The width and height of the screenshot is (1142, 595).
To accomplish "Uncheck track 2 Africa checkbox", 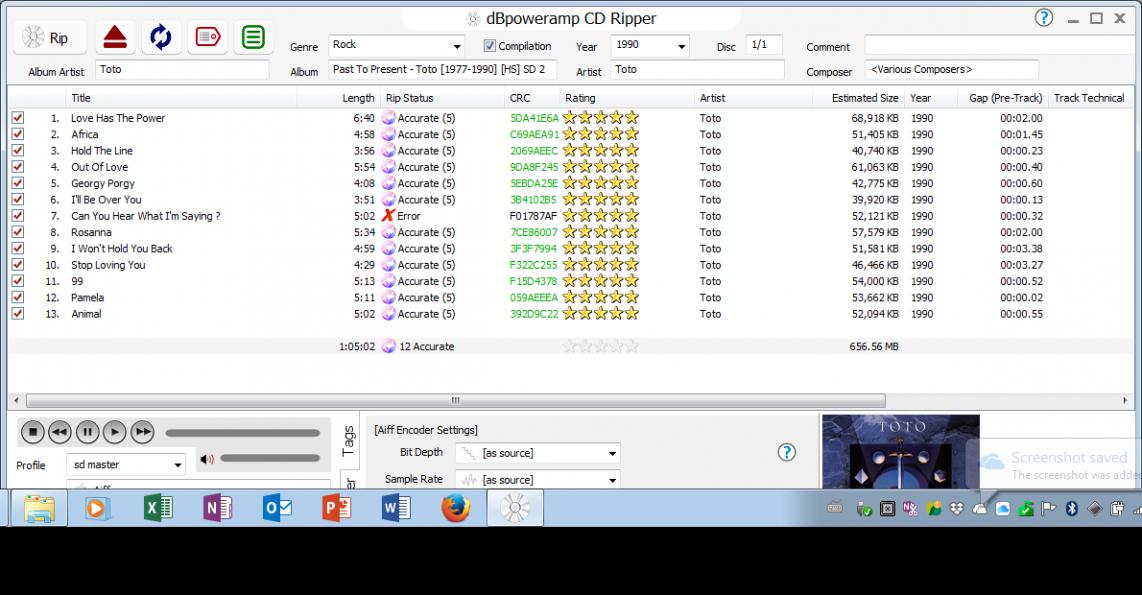I will point(17,134).
